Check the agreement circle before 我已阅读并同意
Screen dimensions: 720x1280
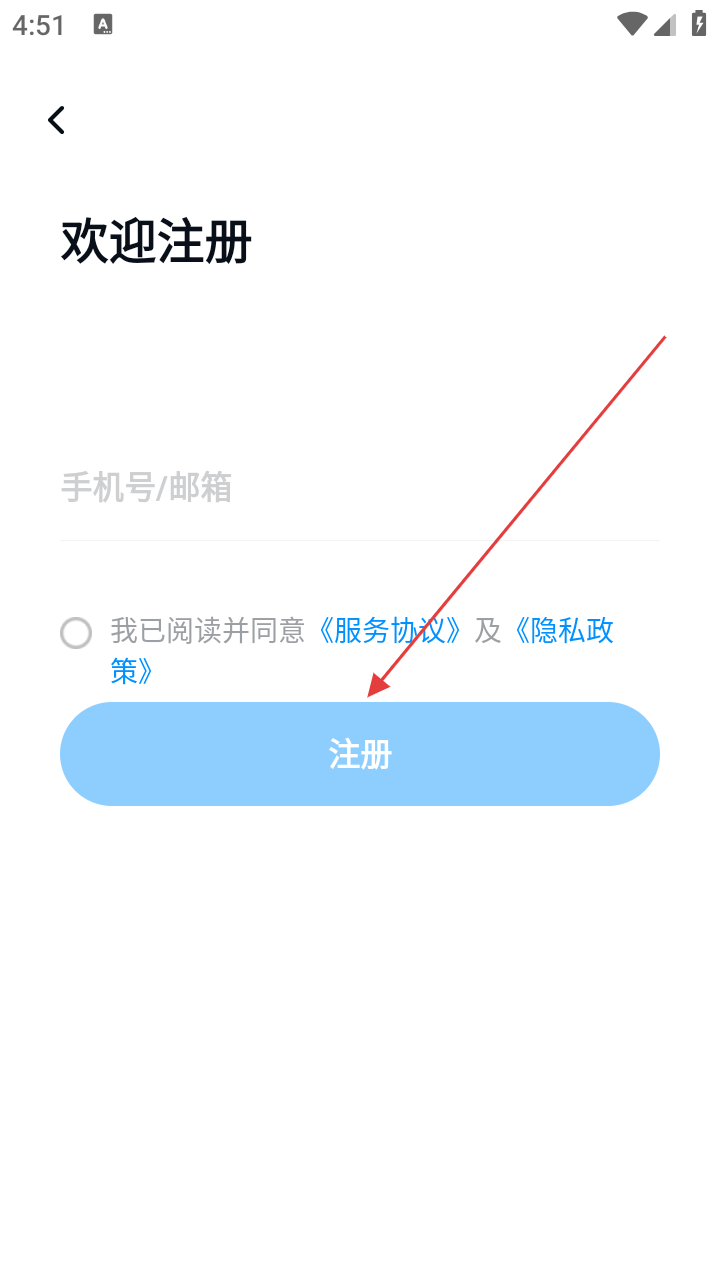(x=76, y=633)
